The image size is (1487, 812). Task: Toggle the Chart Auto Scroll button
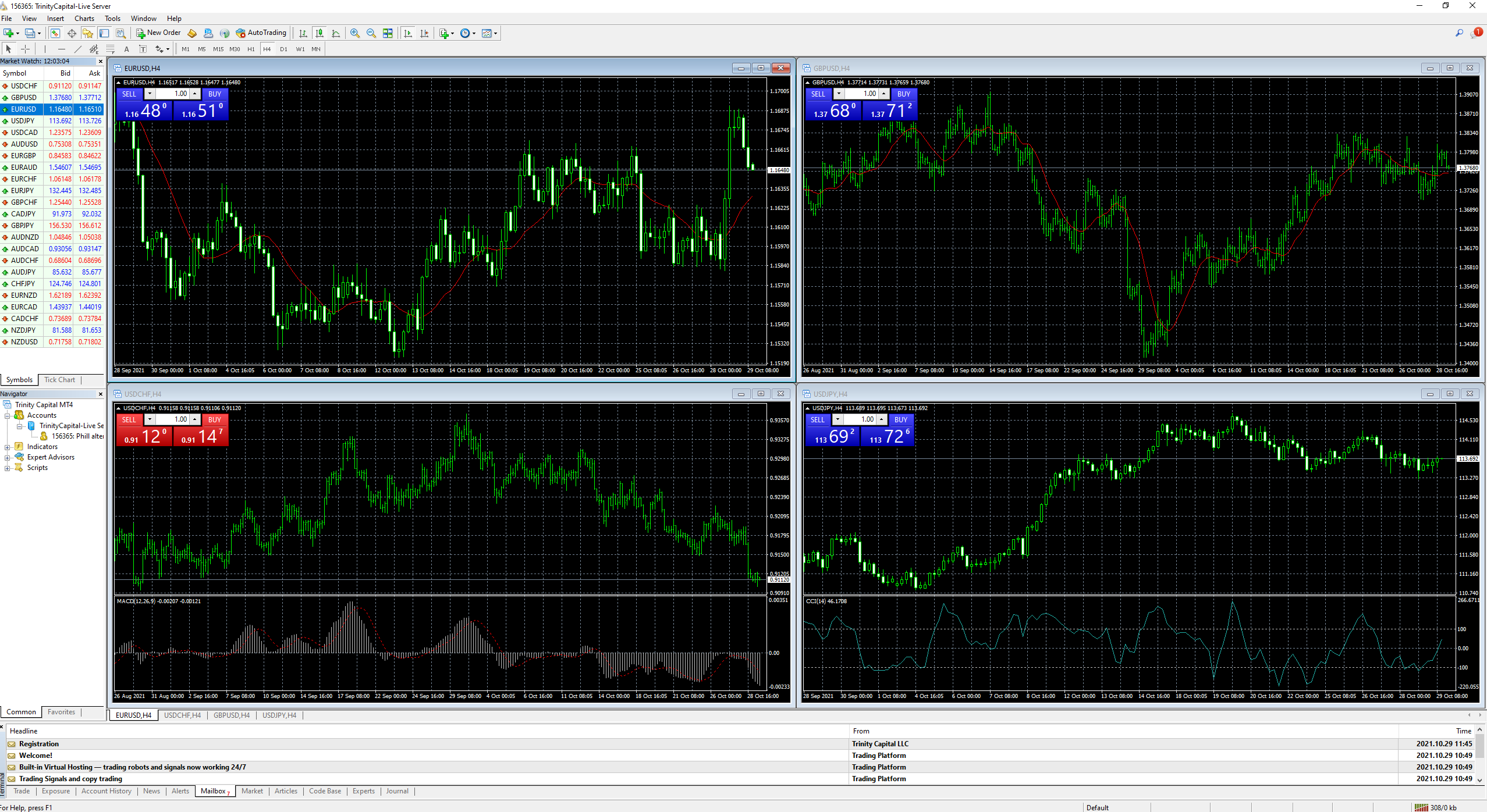click(x=408, y=33)
